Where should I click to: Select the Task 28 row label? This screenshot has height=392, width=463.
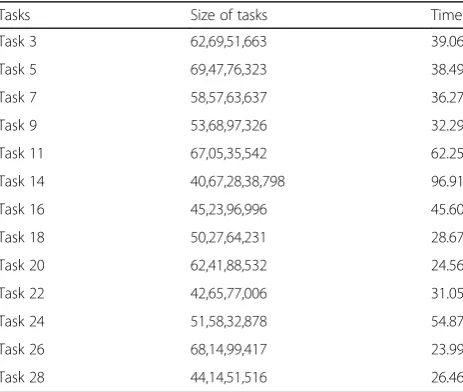[22, 378]
